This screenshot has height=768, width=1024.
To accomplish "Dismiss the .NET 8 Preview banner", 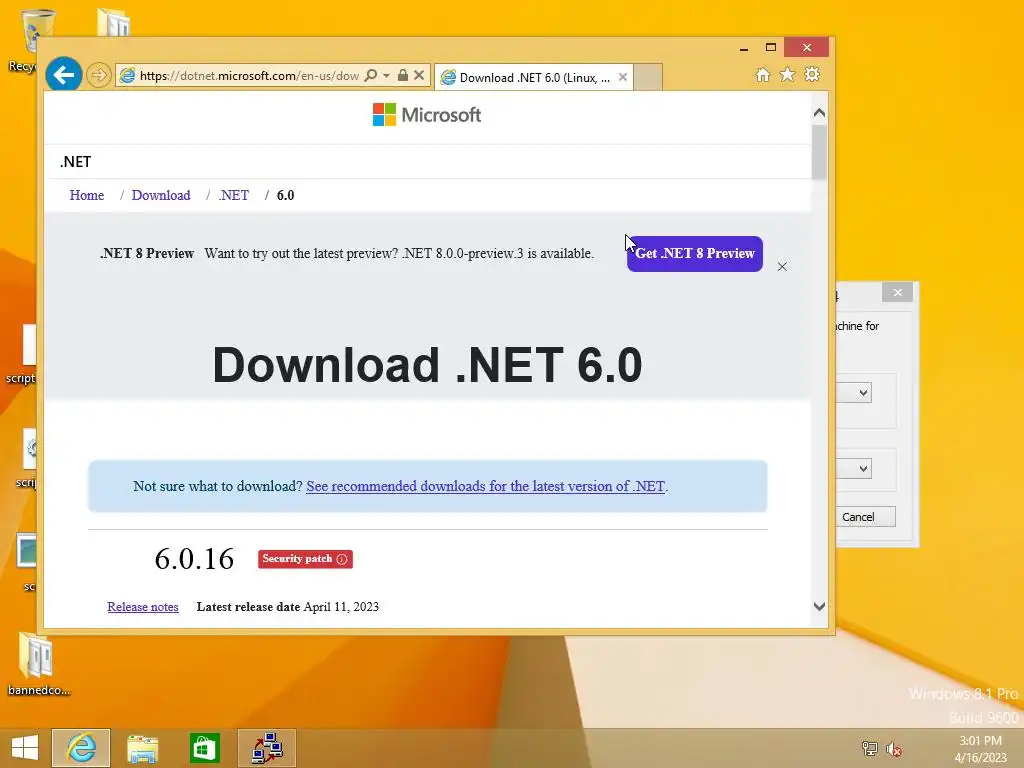I will click(782, 266).
